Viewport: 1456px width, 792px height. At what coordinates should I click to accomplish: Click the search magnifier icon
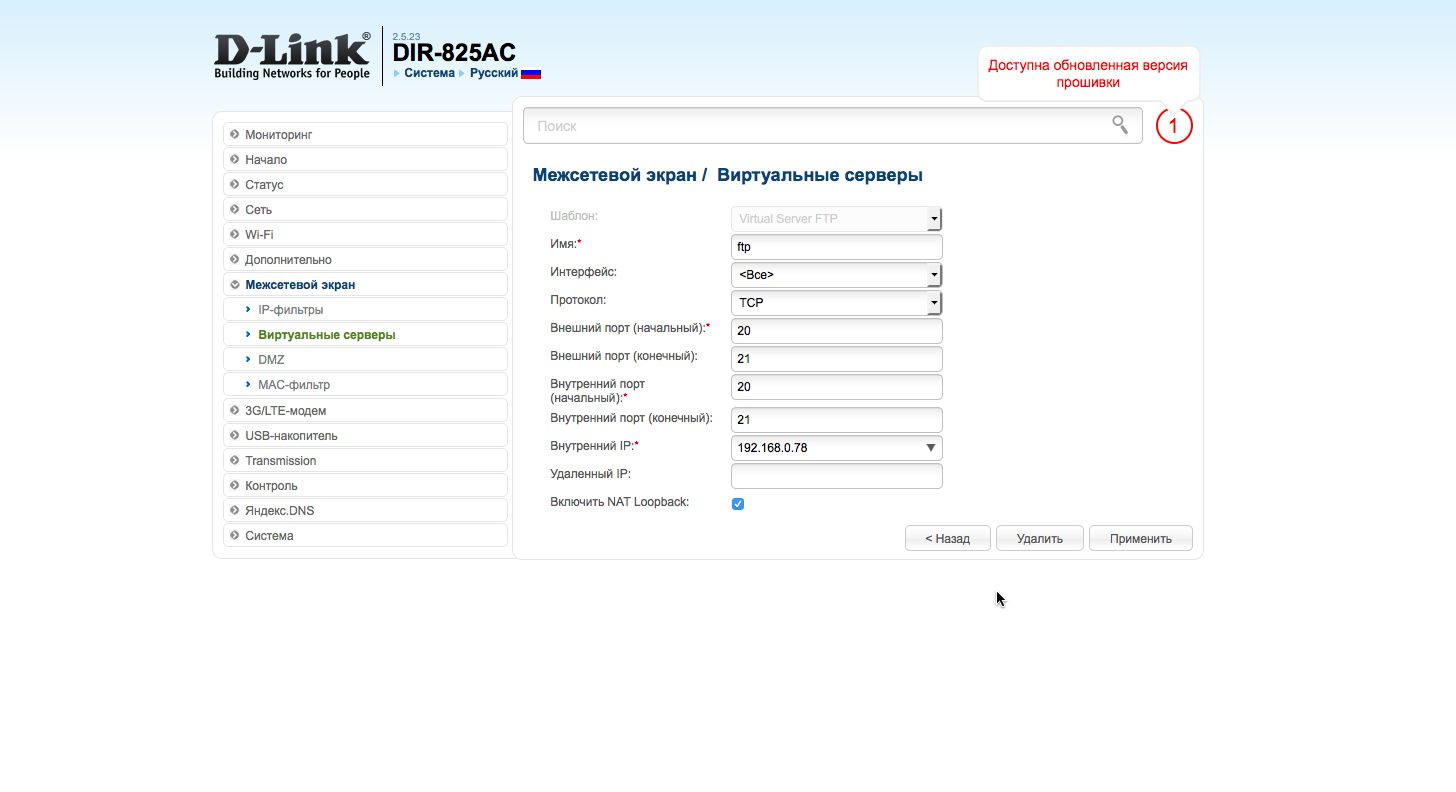click(1120, 125)
